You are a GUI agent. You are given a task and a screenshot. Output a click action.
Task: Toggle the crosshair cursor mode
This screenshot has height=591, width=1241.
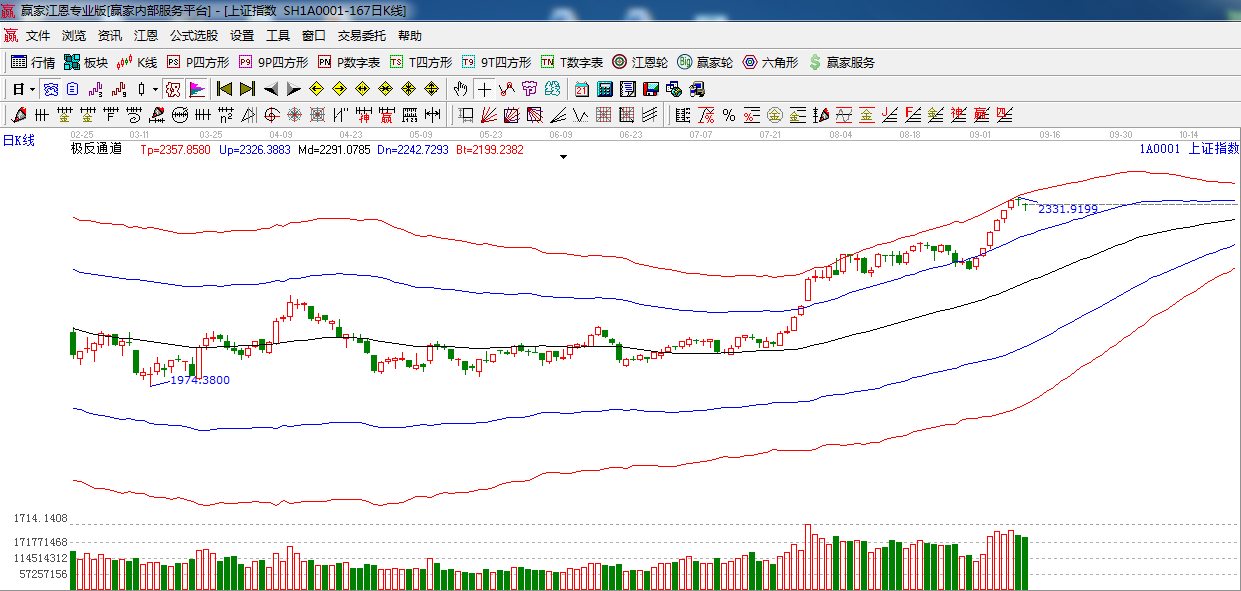(484, 89)
